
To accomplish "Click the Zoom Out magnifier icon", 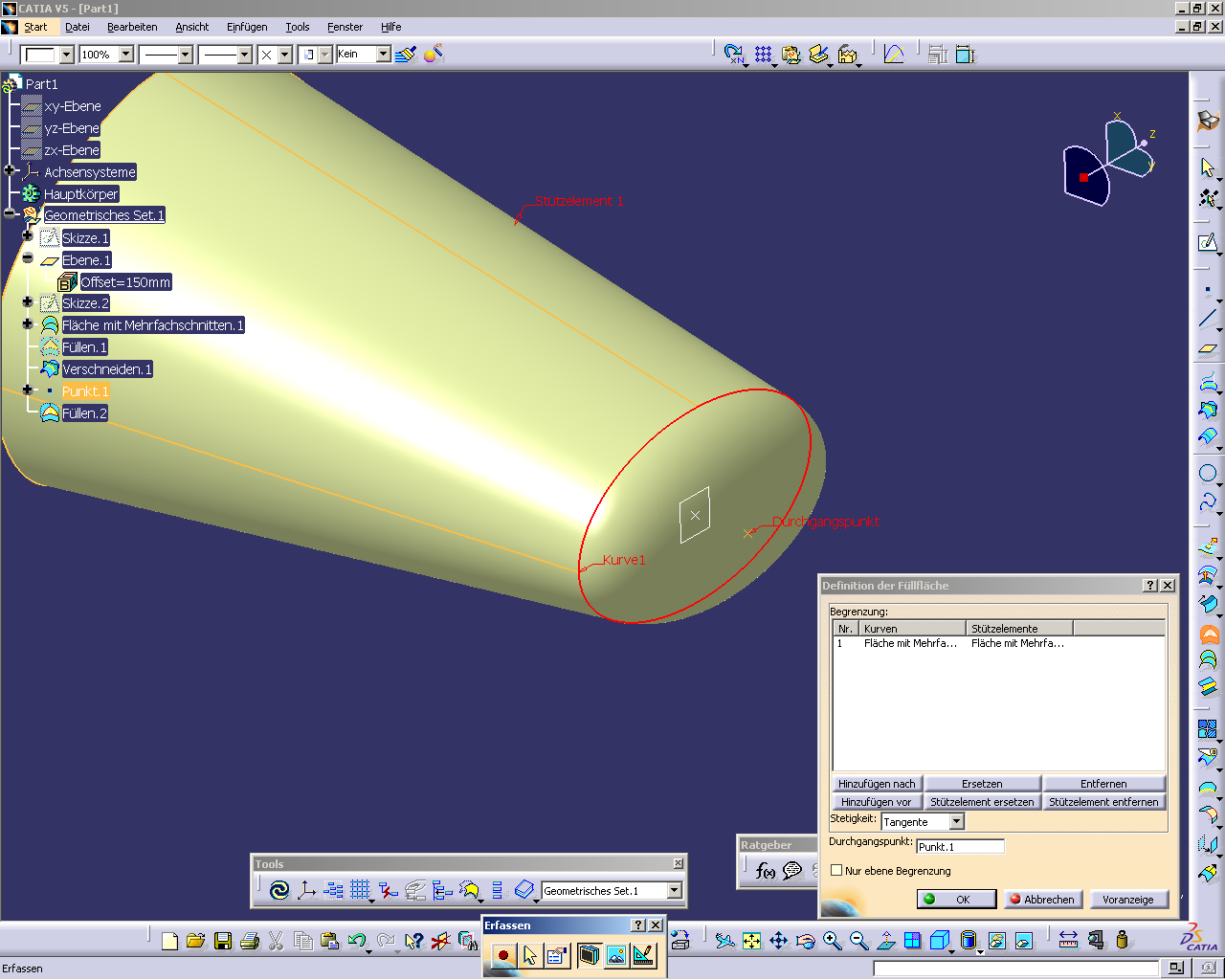I will (x=859, y=941).
